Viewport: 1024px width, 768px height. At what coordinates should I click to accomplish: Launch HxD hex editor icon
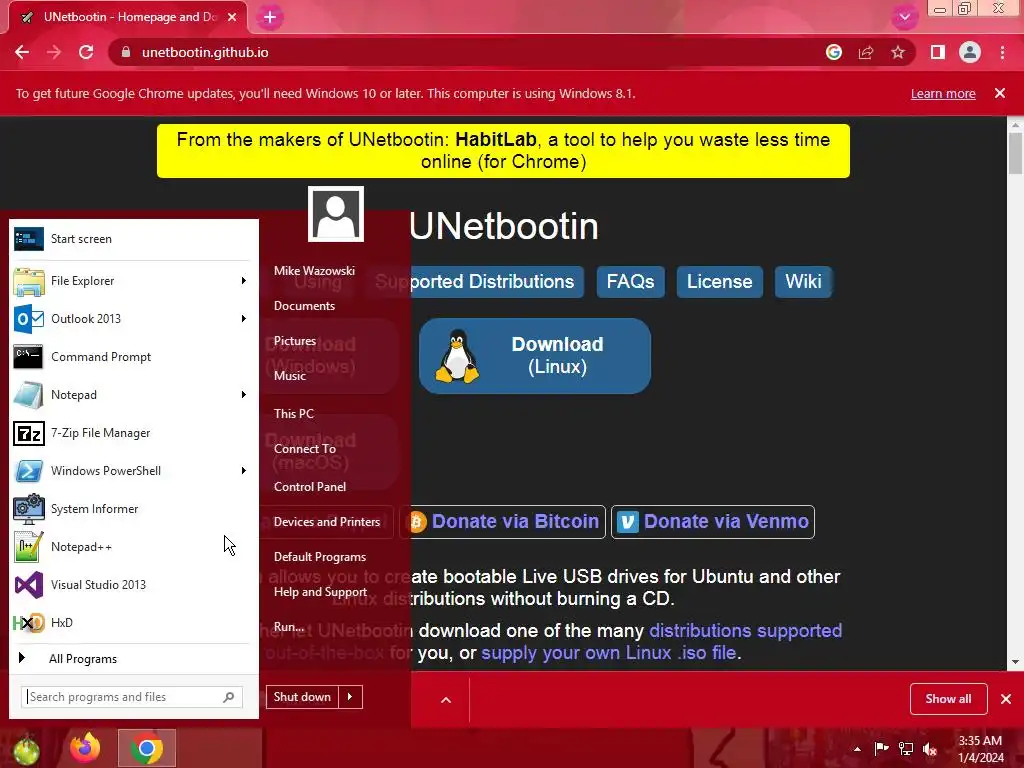point(29,622)
